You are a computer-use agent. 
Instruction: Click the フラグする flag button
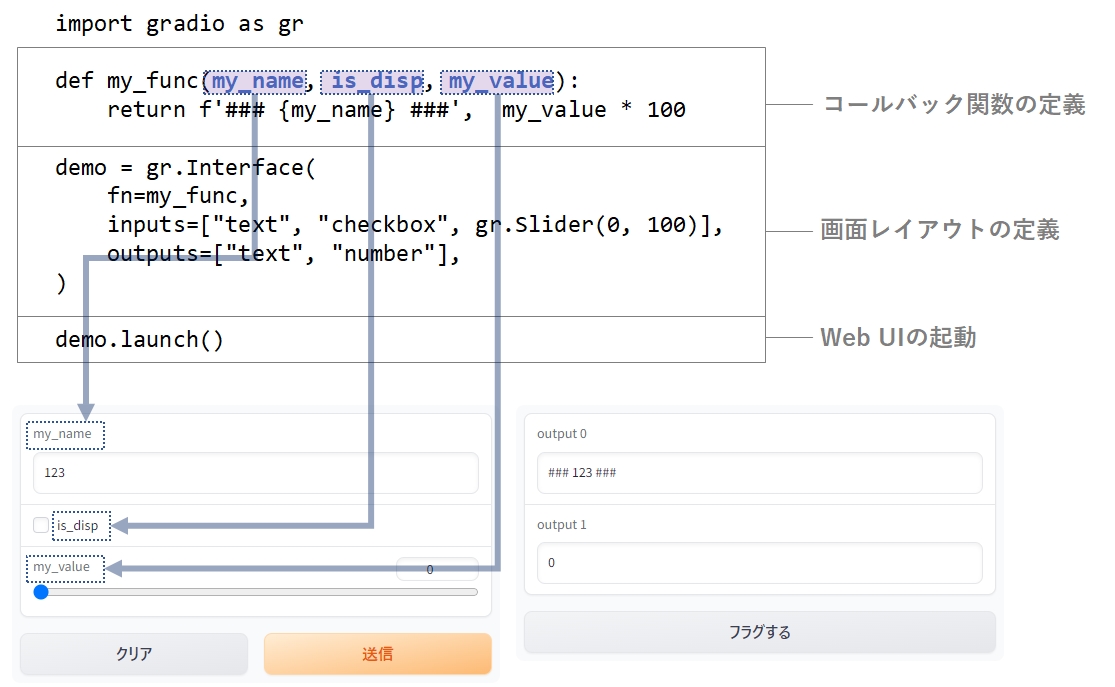[759, 632]
